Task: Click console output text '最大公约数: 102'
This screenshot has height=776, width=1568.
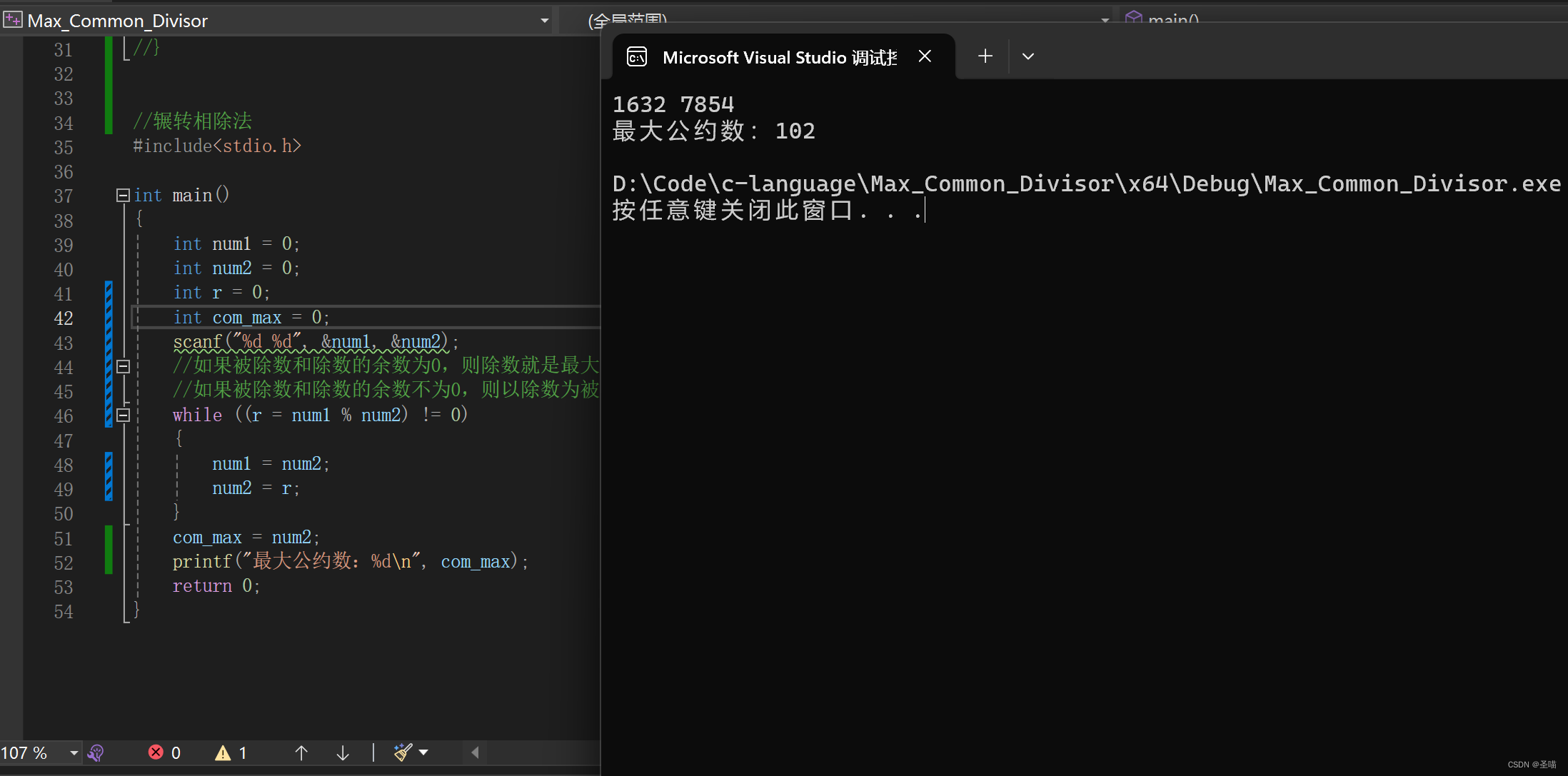Action: 714,131
